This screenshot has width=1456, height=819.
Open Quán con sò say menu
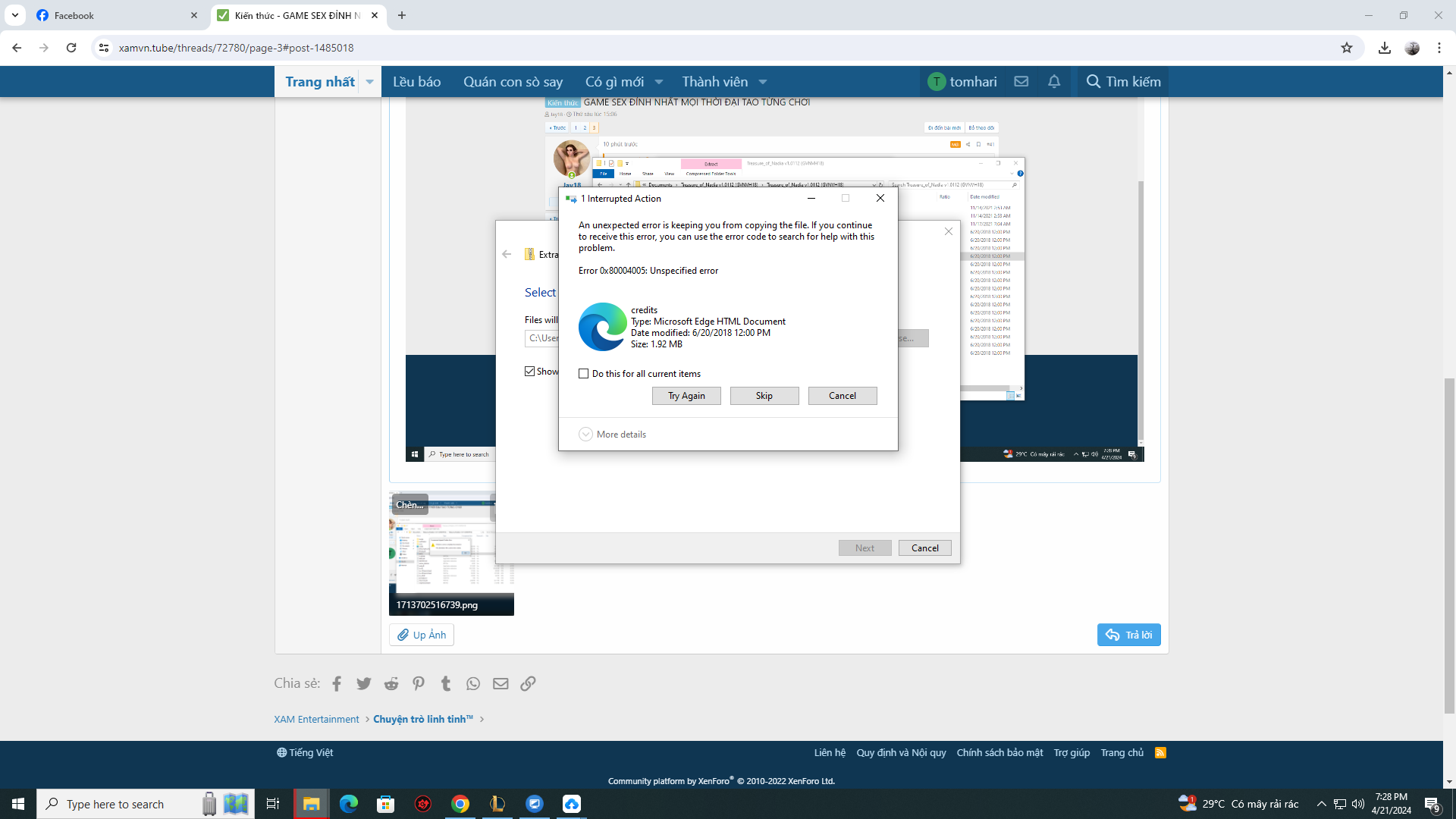(x=513, y=82)
